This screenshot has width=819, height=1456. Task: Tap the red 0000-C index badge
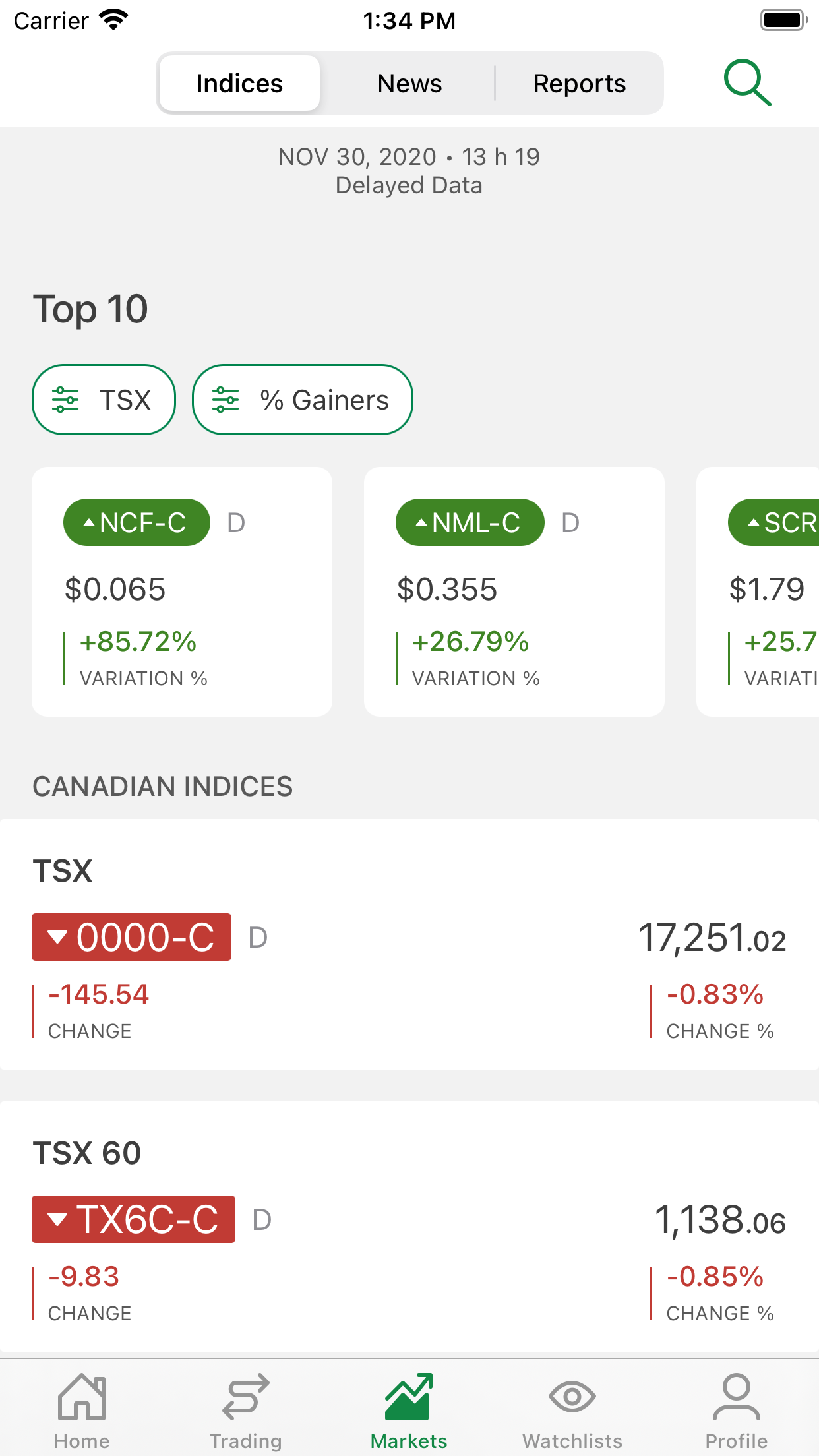pos(131,937)
